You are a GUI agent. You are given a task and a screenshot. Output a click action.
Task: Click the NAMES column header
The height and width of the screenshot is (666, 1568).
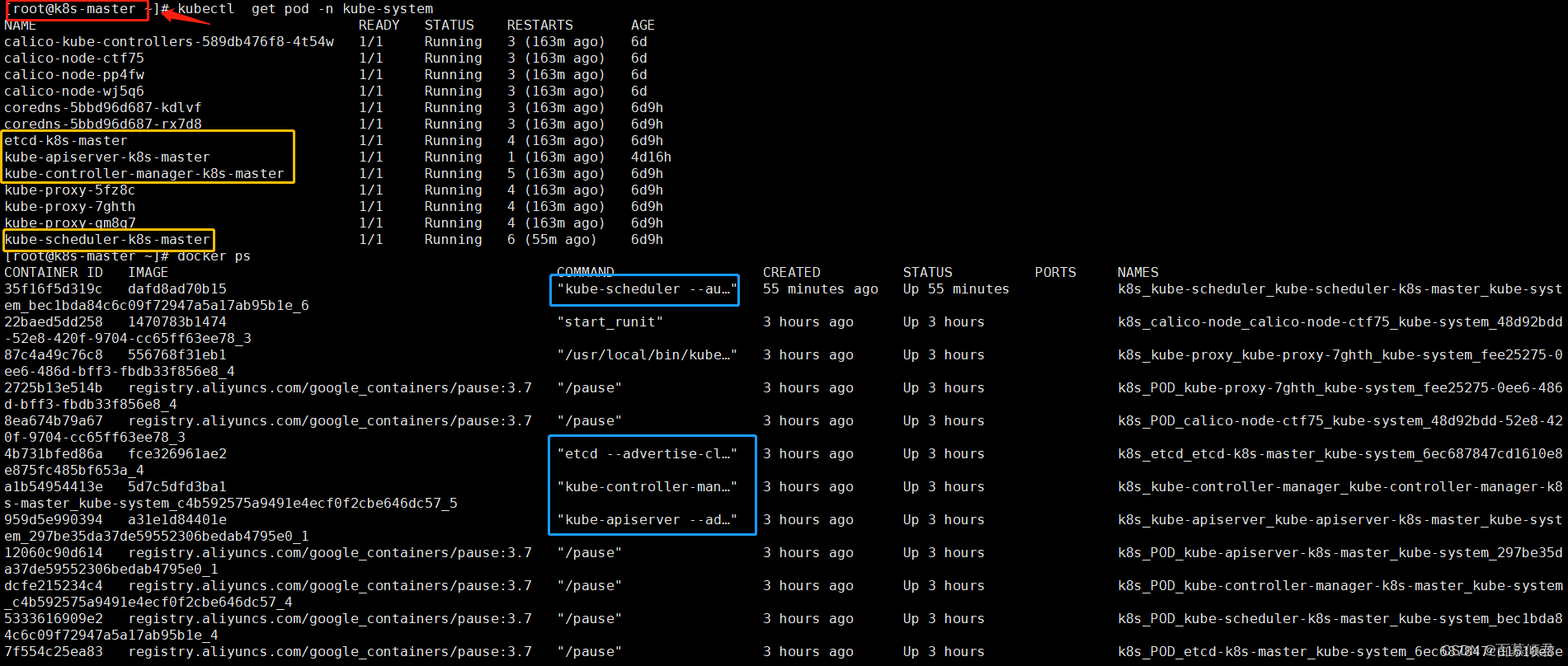1138,273
